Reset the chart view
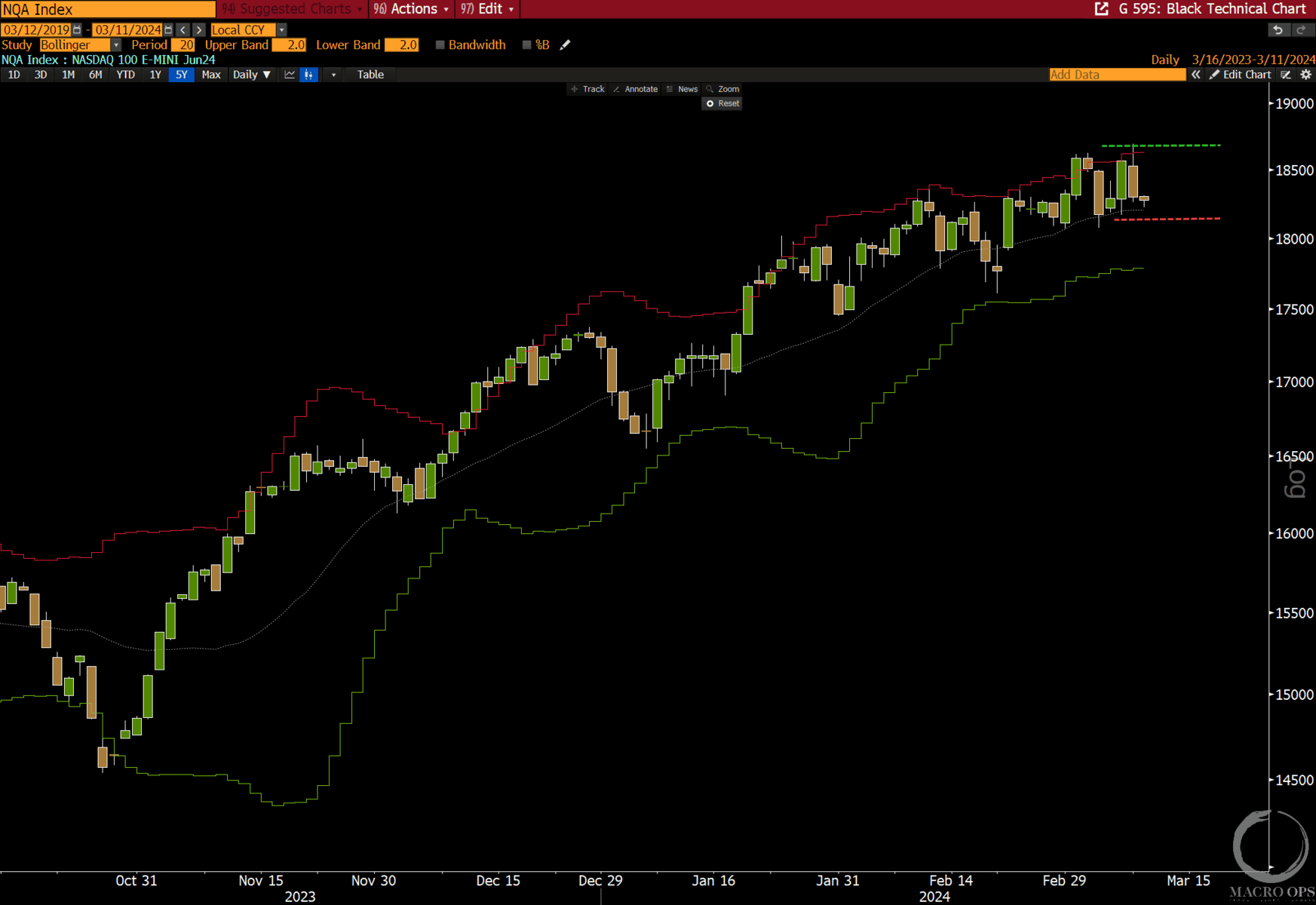The height and width of the screenshot is (905, 1316). pyautogui.click(x=722, y=103)
